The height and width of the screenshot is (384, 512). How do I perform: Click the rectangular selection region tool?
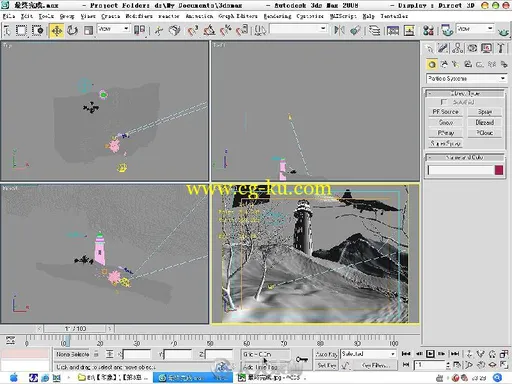tap(22, 30)
